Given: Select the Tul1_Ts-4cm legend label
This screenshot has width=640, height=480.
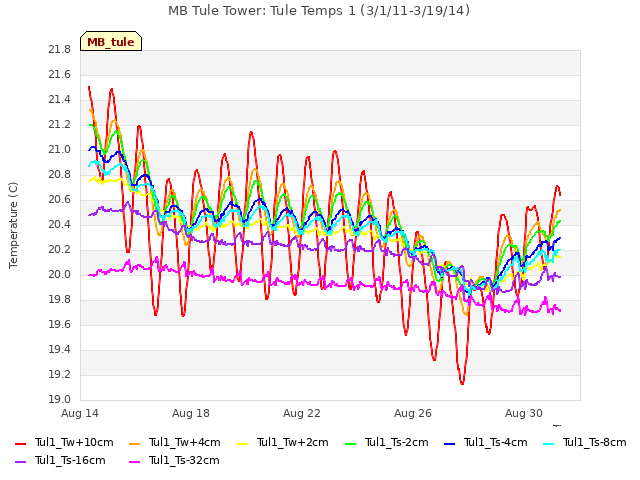Looking at the screenshot, I should tap(496, 442).
